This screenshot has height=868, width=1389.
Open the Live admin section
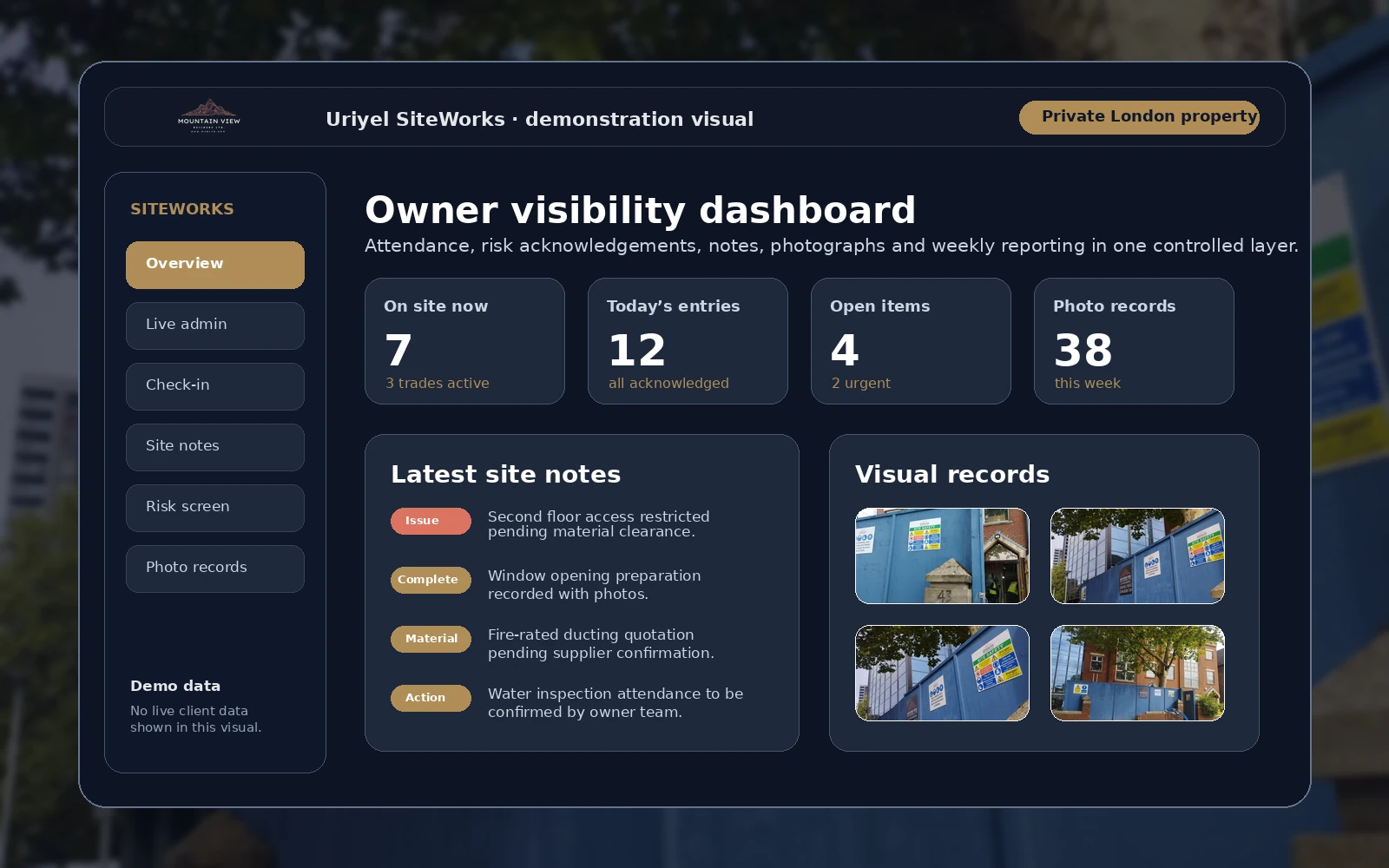pyautogui.click(x=215, y=325)
